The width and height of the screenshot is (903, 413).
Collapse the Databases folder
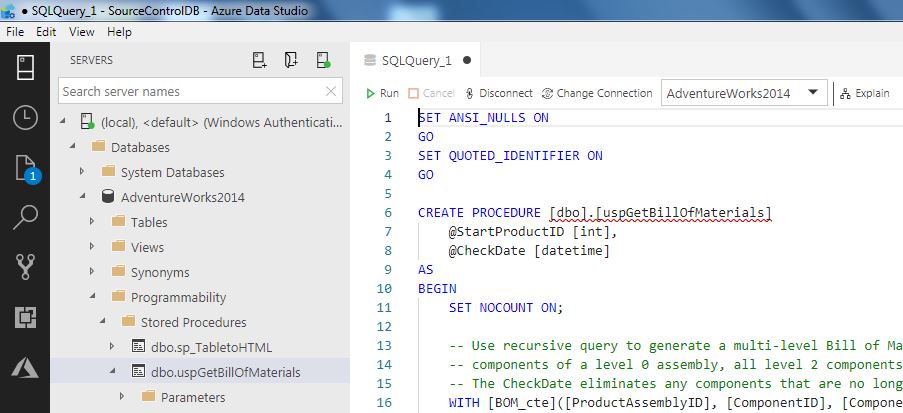(x=73, y=147)
